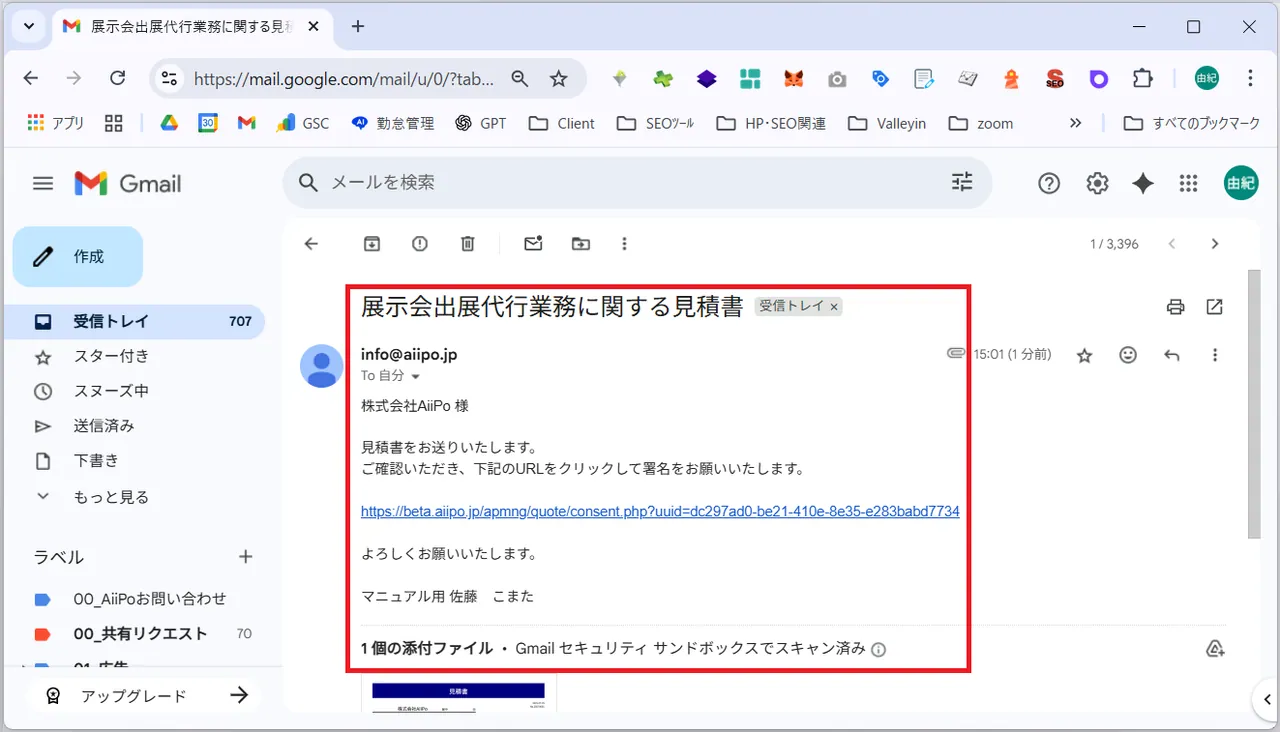Click the vertical scrollbar of the email
The height and width of the screenshot is (732, 1280).
point(1254,404)
